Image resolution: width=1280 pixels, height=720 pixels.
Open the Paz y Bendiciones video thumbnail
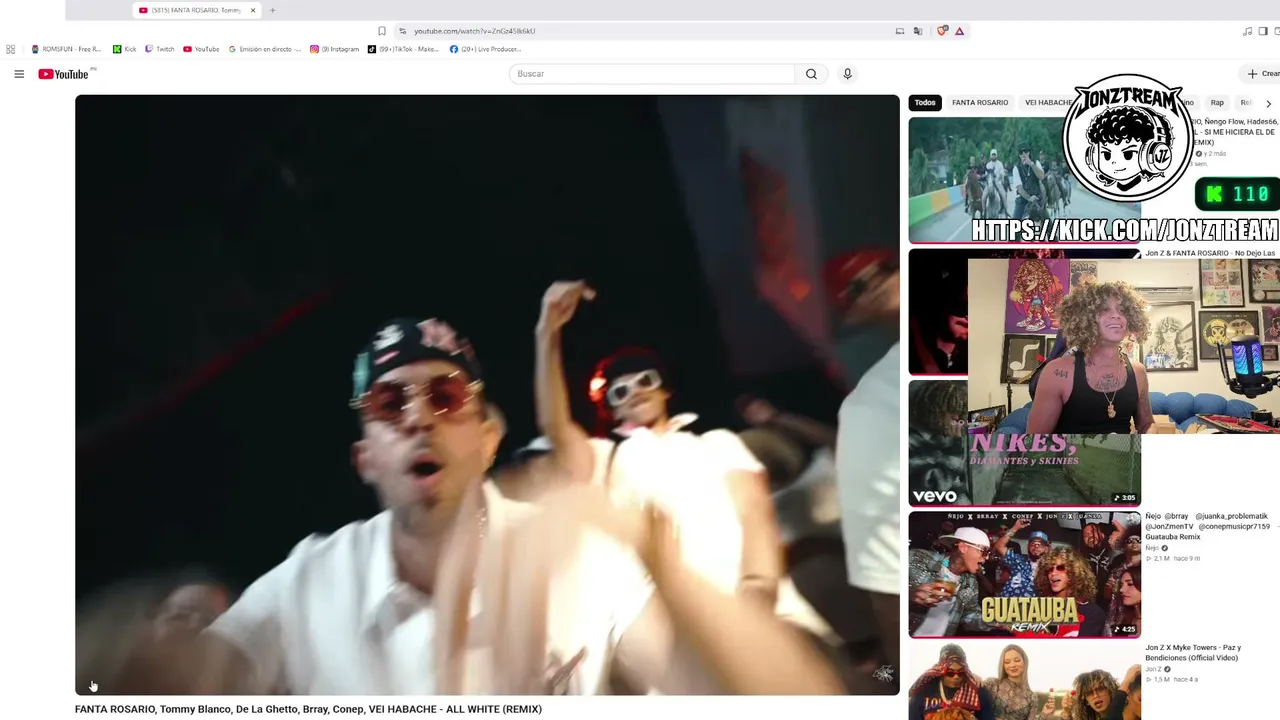pyautogui.click(x=1024, y=681)
